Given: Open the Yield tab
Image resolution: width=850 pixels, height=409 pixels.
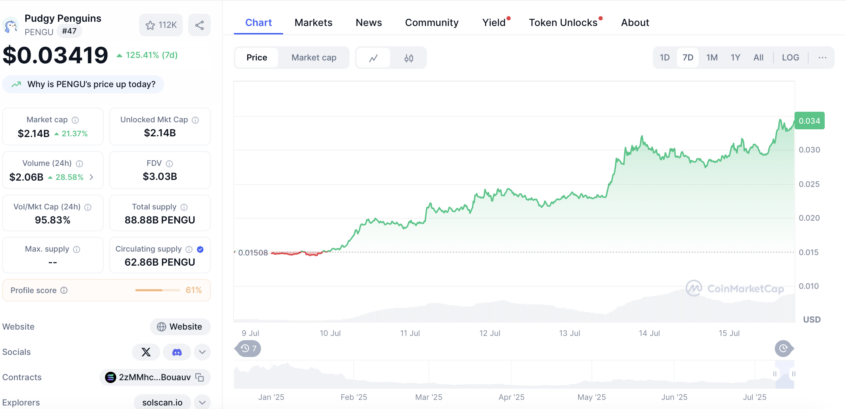Looking at the screenshot, I should click(x=494, y=23).
